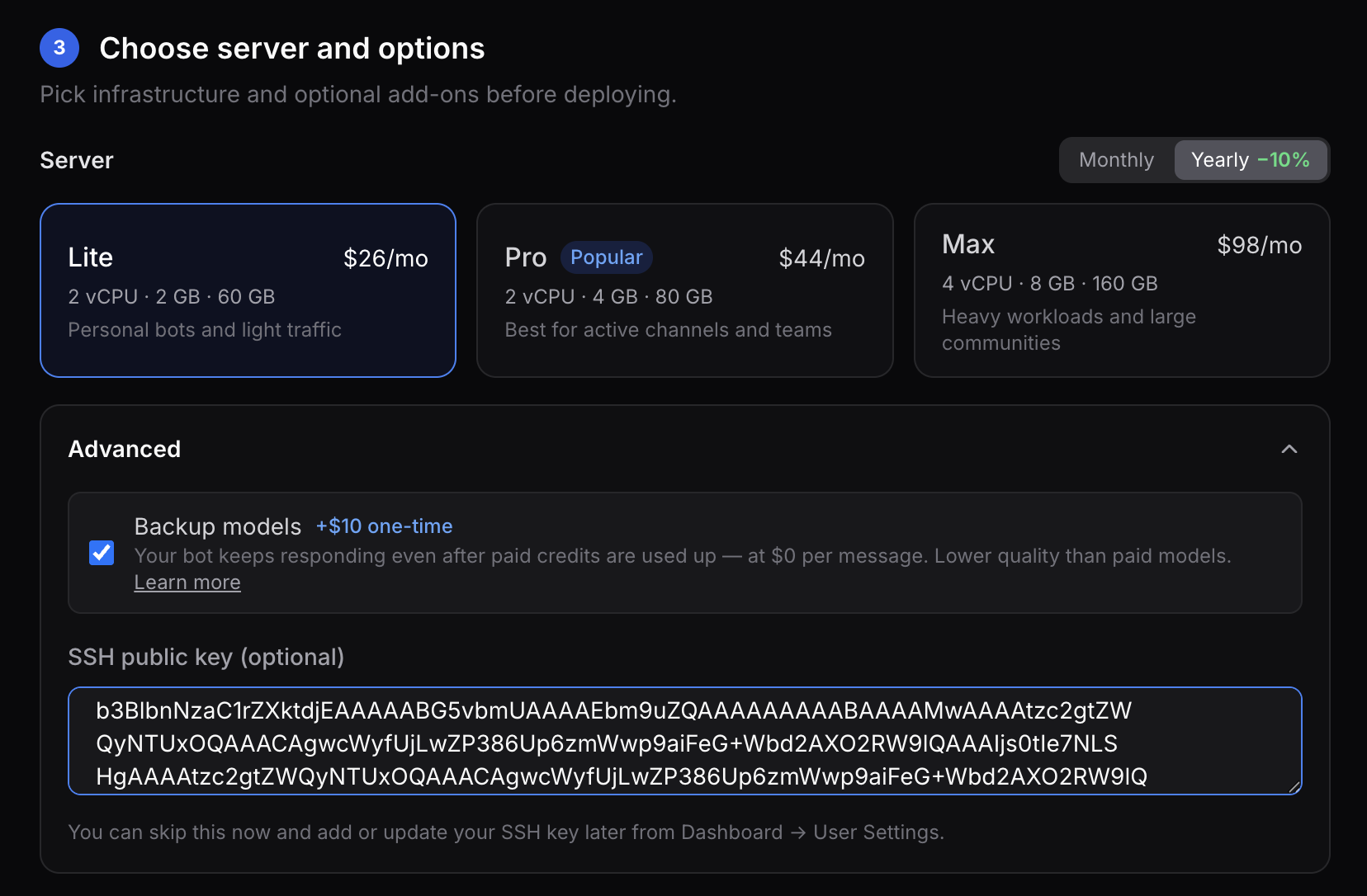Screen dimensions: 1367x896
Task: Click the checkmark inside the Backup models checkbox
Action: point(102,553)
